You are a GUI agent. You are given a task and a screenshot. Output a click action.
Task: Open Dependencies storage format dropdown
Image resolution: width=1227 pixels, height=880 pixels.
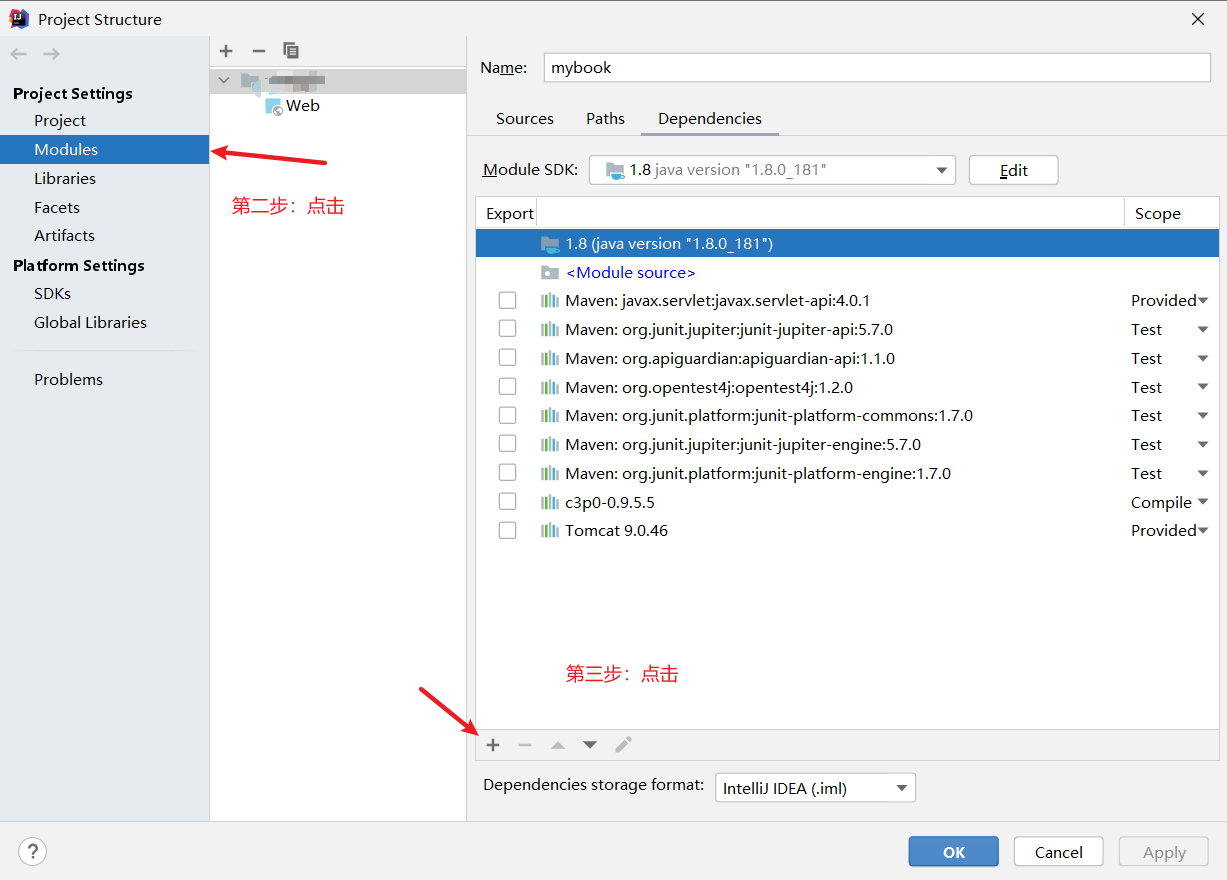coord(815,788)
